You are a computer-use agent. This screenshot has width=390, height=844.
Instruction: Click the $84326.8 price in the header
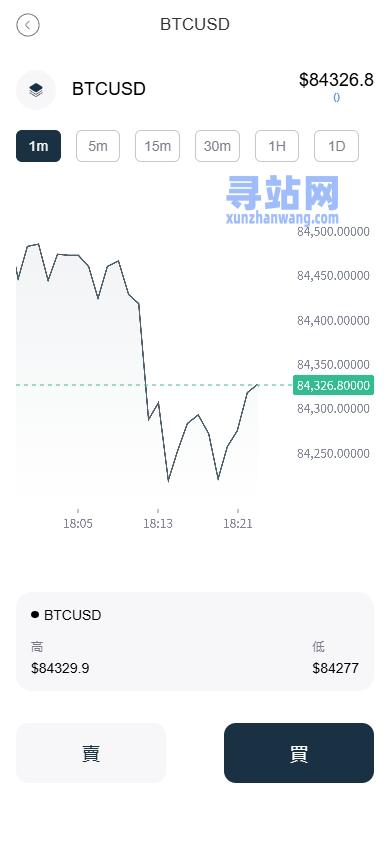coord(336,80)
